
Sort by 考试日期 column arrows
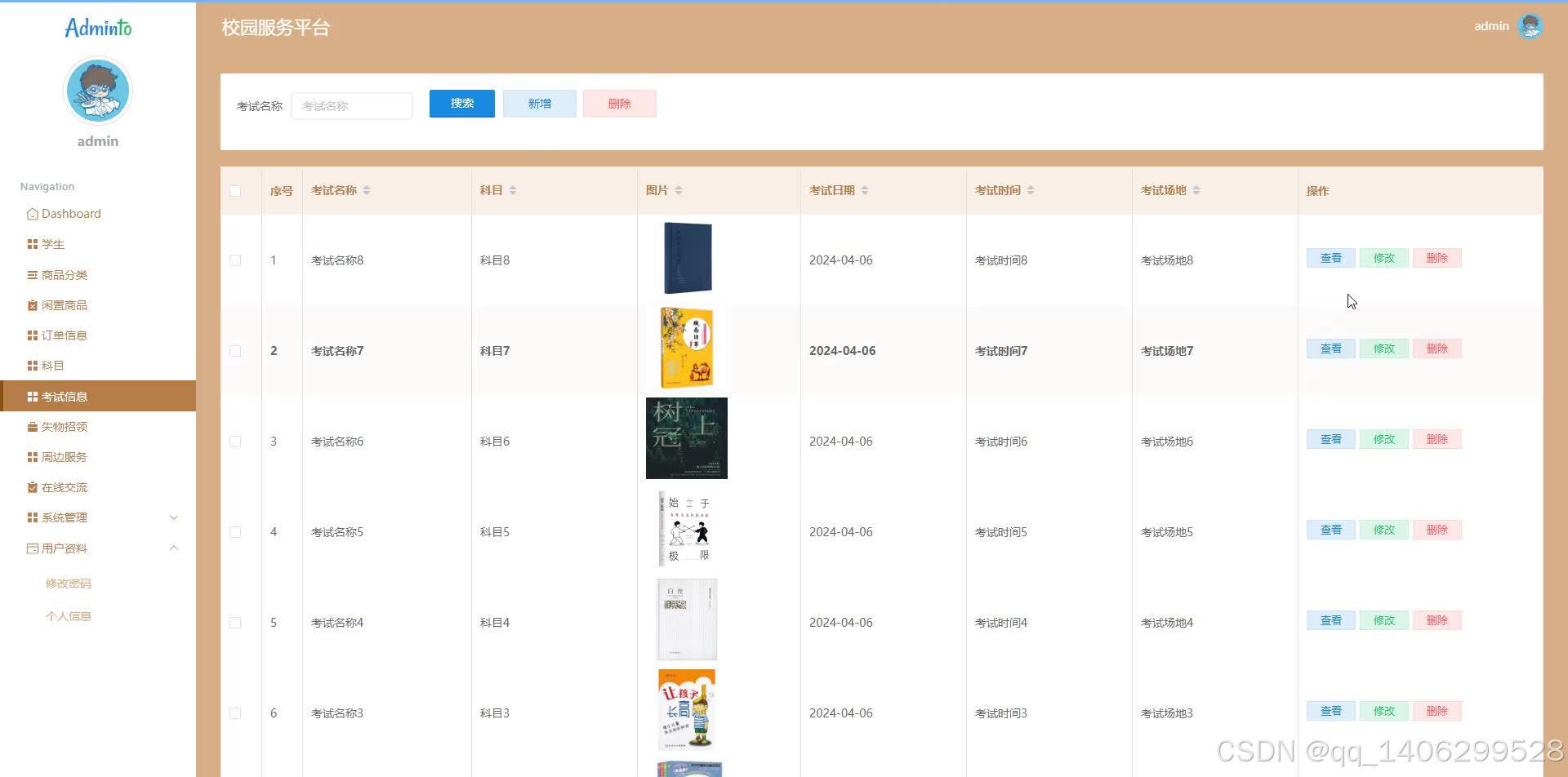click(x=865, y=190)
